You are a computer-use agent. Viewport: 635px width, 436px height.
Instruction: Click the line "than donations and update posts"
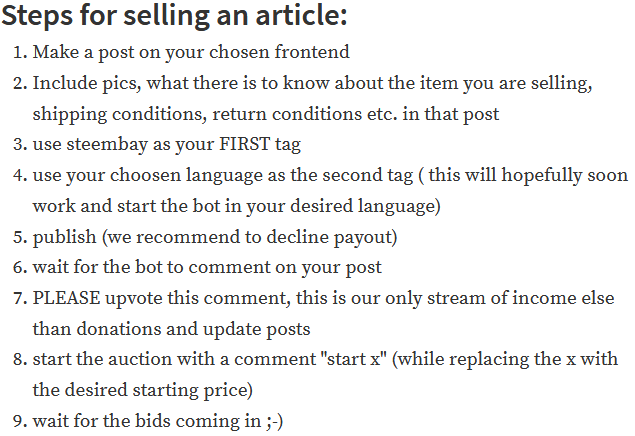171,329
